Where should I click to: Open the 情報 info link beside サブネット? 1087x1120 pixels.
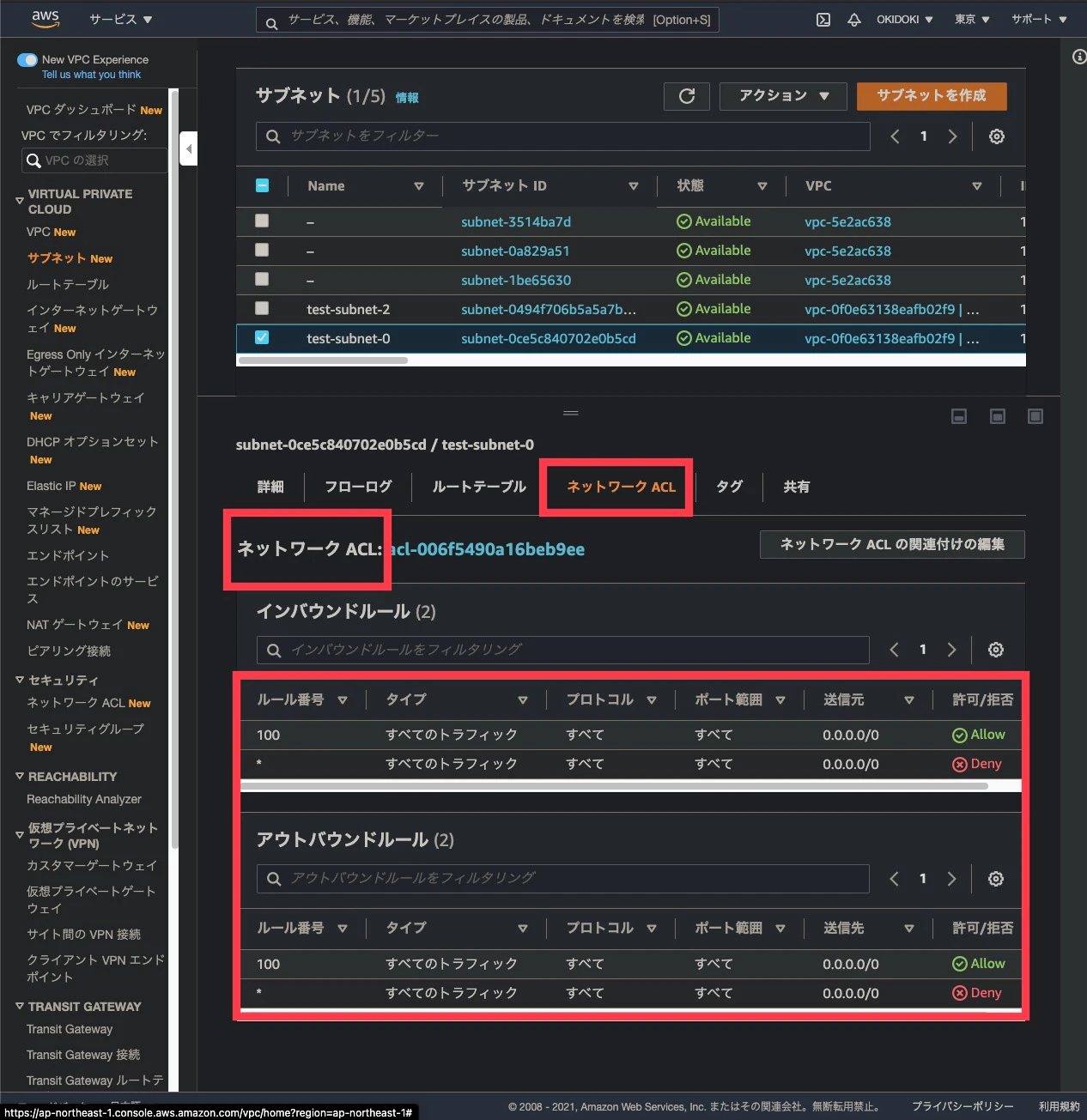(407, 98)
